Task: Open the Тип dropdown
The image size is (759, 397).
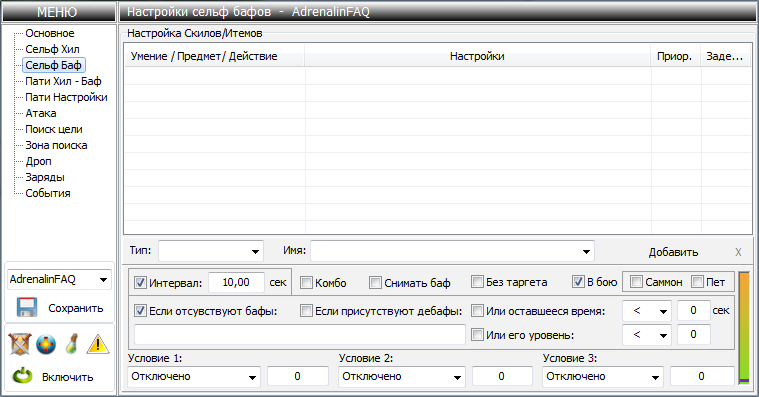Action: tap(211, 251)
